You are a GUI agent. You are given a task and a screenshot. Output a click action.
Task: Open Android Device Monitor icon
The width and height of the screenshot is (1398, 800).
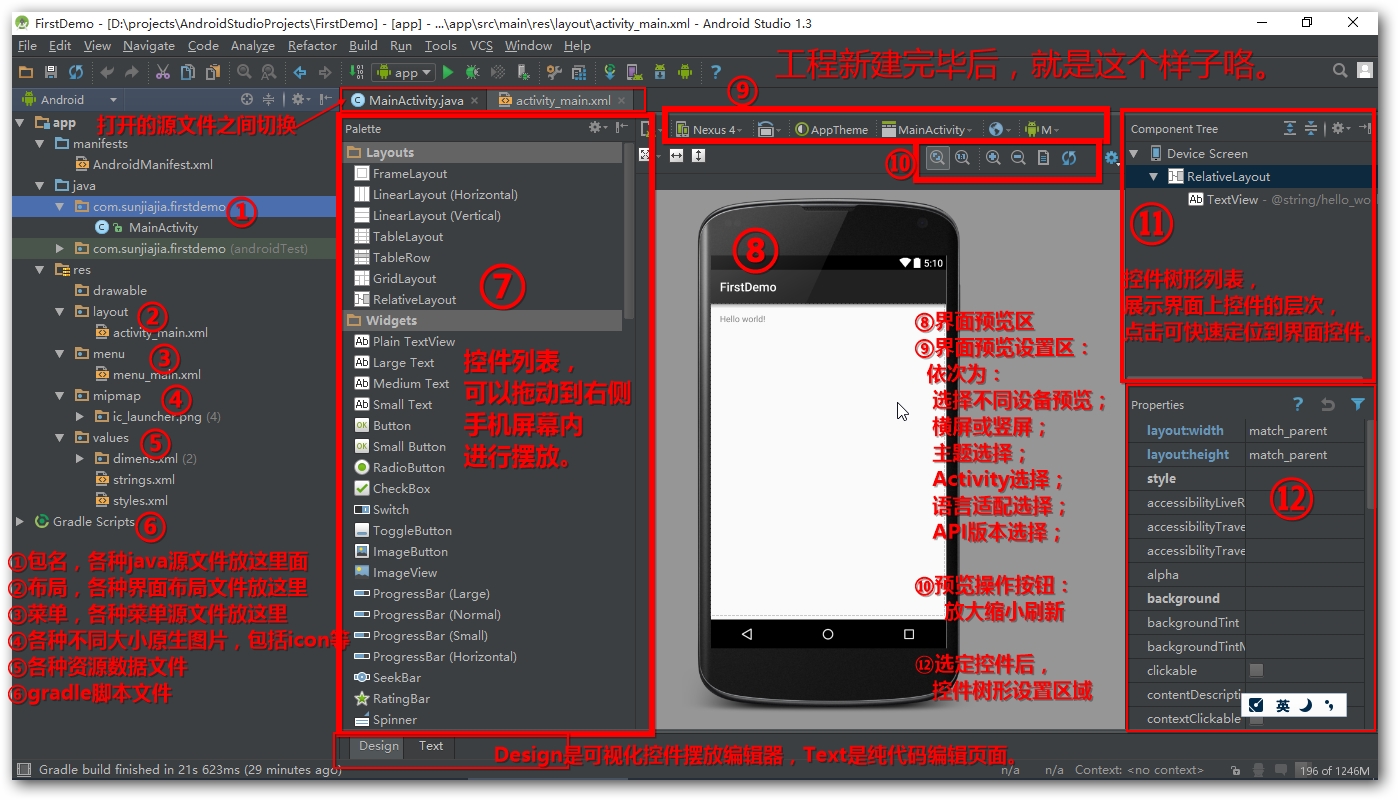click(x=685, y=72)
